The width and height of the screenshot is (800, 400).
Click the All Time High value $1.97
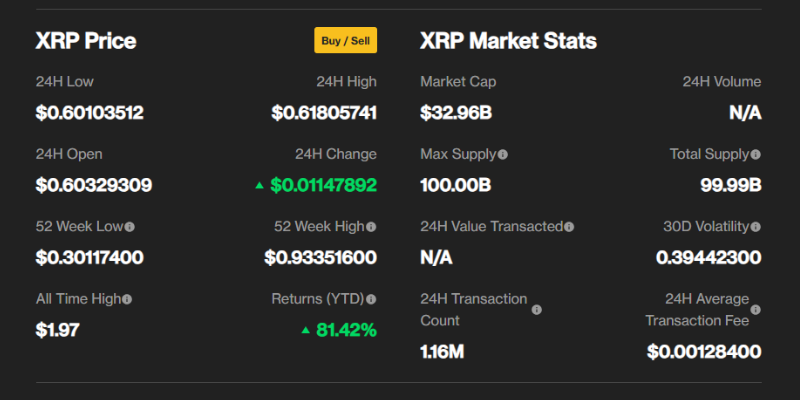tap(58, 329)
